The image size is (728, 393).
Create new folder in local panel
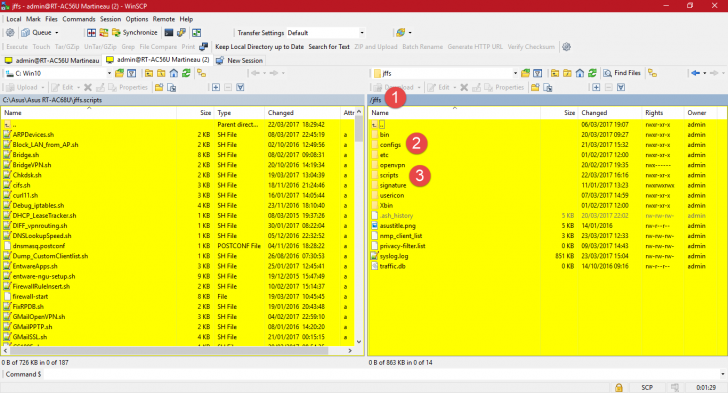click(x=159, y=87)
